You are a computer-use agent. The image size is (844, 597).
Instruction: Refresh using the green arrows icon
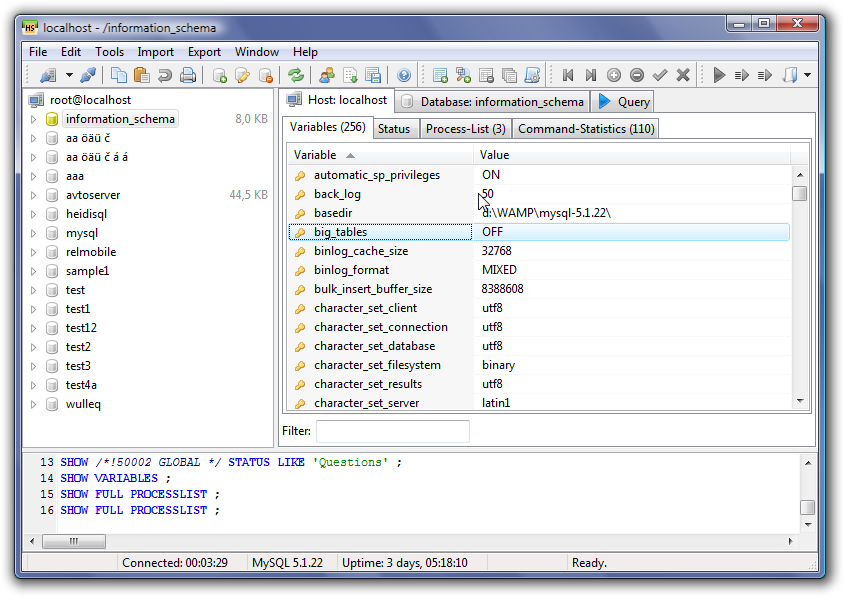[296, 75]
